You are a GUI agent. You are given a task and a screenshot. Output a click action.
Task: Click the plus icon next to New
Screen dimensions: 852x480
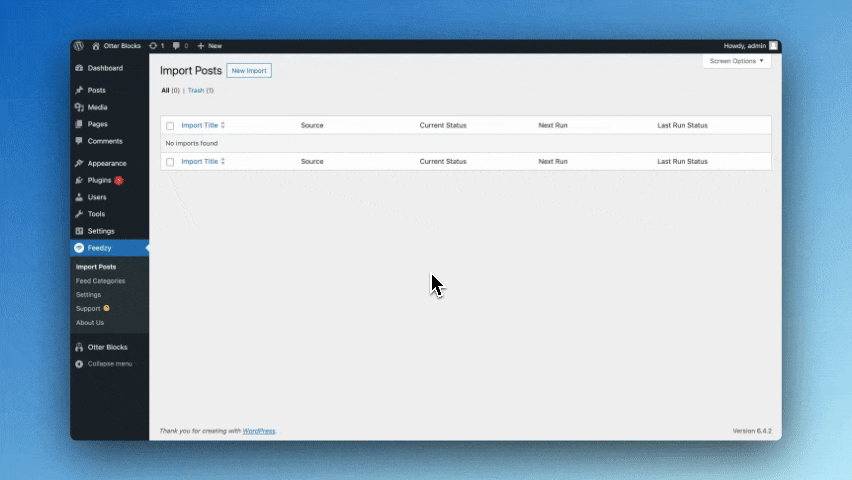pos(201,46)
